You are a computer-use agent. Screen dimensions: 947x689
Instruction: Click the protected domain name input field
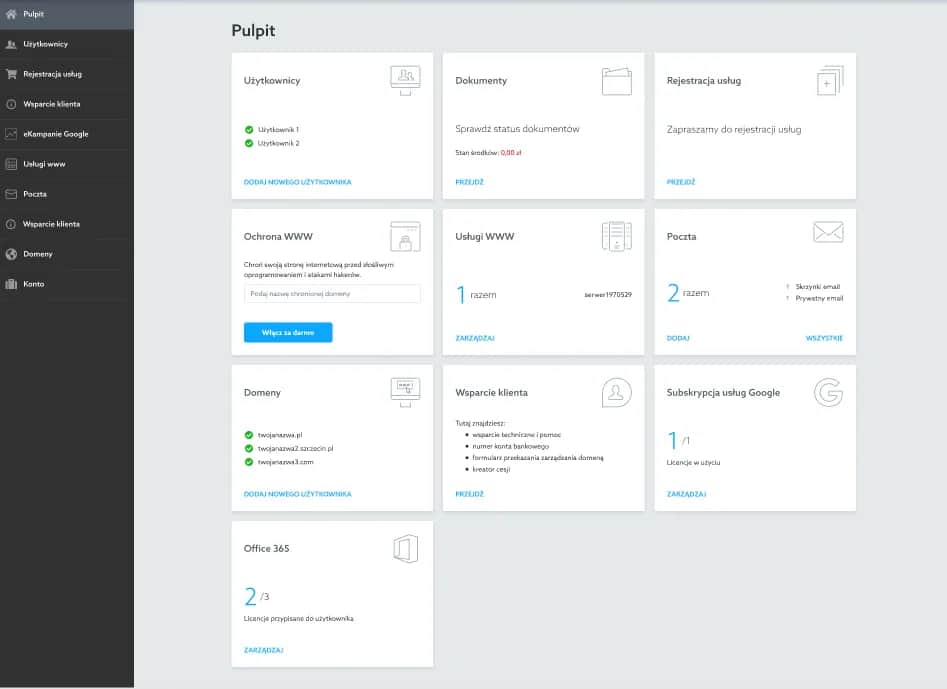pos(332,294)
